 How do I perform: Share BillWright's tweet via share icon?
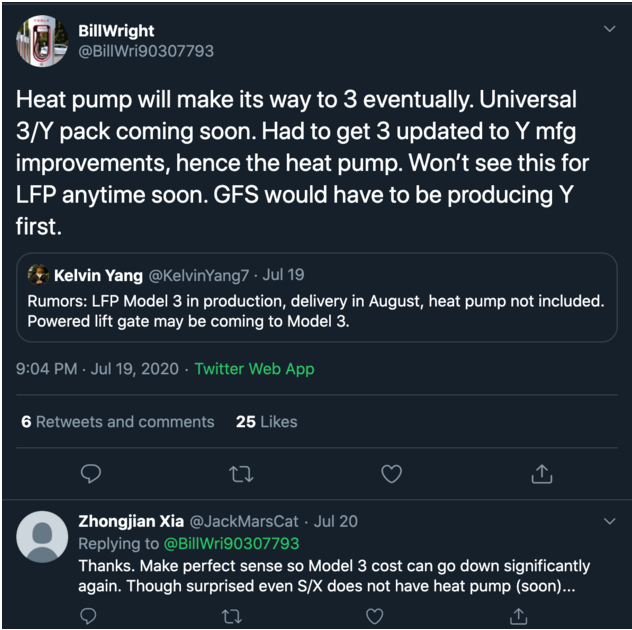click(542, 473)
